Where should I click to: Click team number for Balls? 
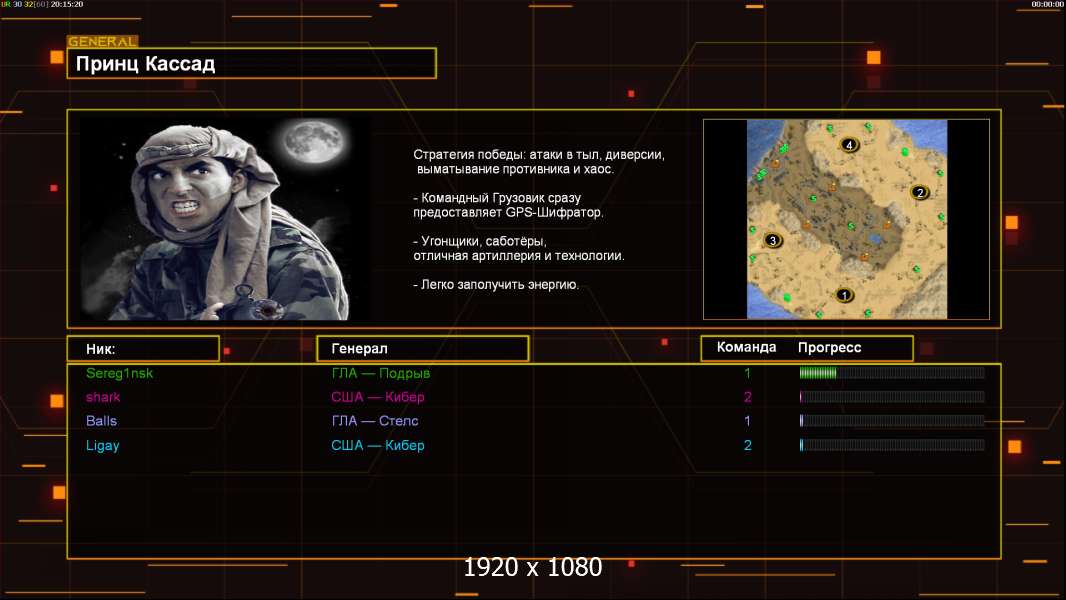point(747,421)
